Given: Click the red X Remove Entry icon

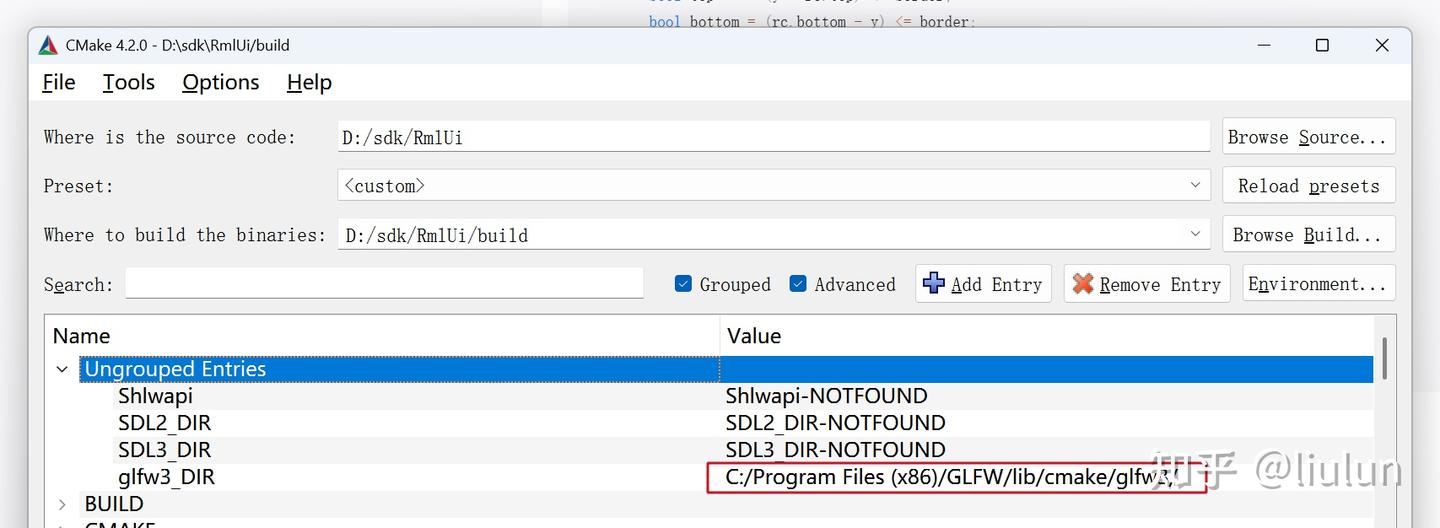Looking at the screenshot, I should (1083, 284).
